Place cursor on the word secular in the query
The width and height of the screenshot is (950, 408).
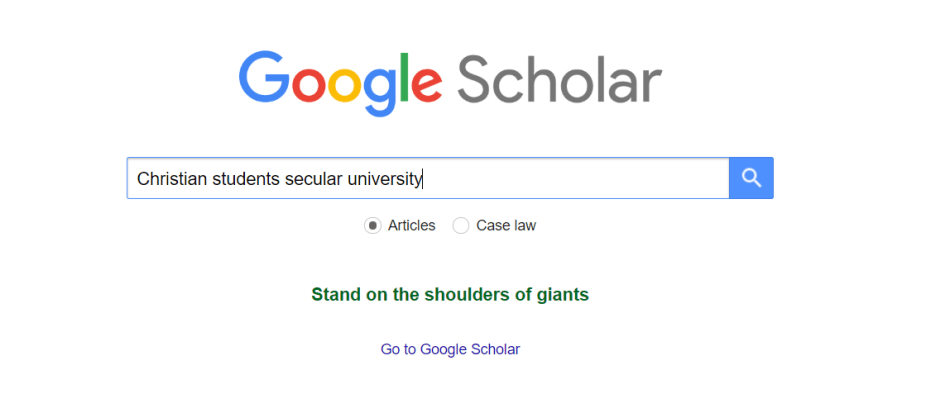click(x=311, y=179)
